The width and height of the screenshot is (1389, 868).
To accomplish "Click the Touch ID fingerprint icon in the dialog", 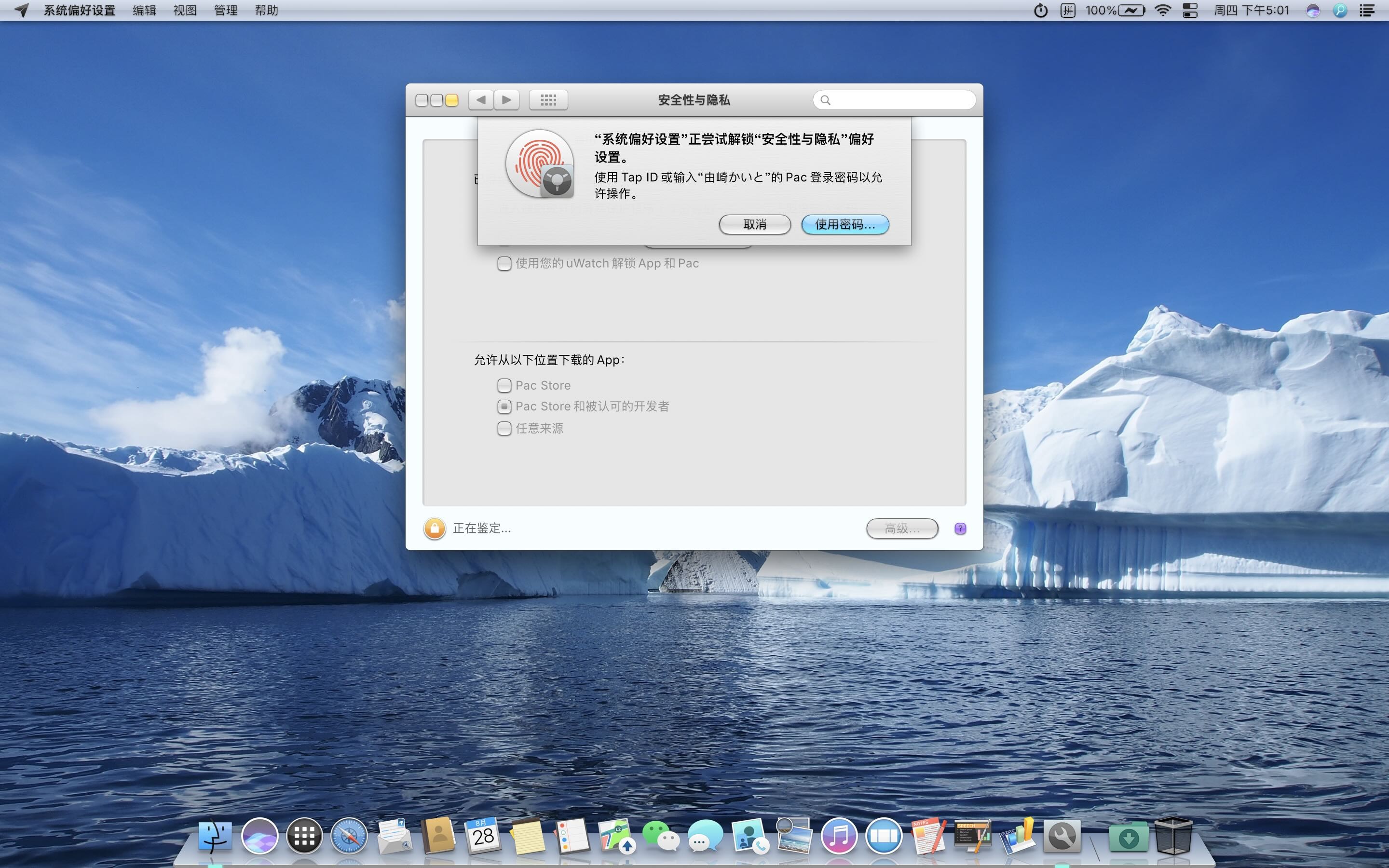I will click(x=539, y=163).
